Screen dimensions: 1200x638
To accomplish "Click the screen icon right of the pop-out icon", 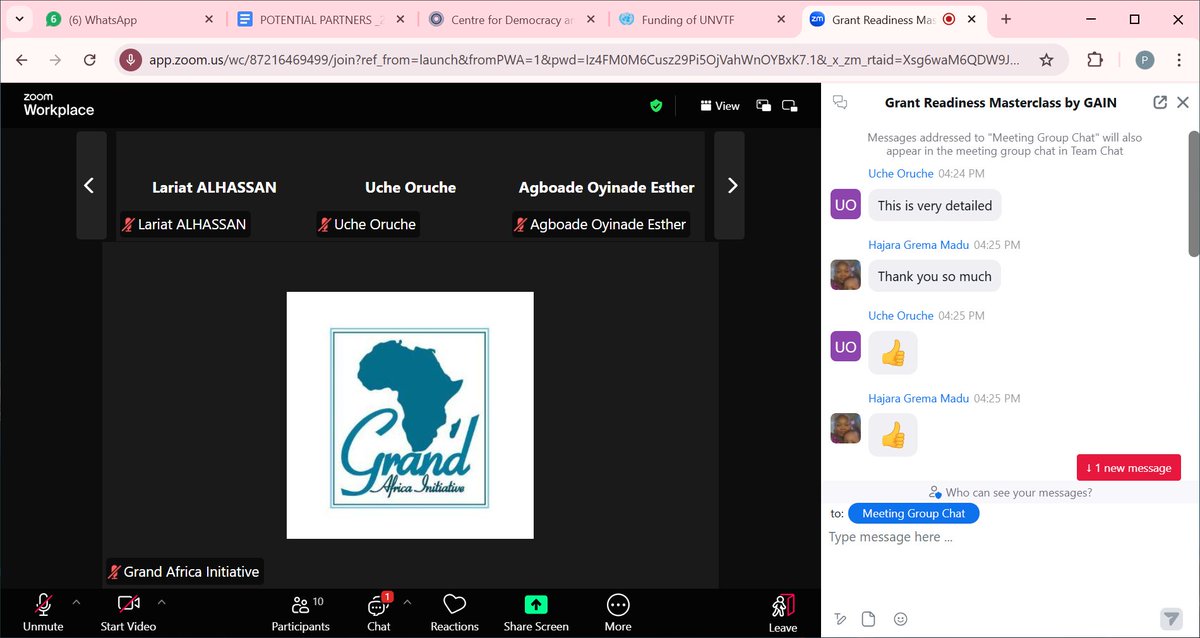I will coord(790,105).
